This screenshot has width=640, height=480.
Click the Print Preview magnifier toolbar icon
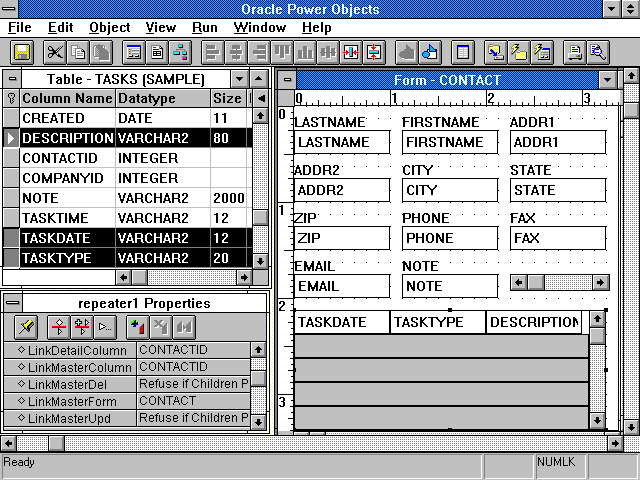[x=598, y=52]
